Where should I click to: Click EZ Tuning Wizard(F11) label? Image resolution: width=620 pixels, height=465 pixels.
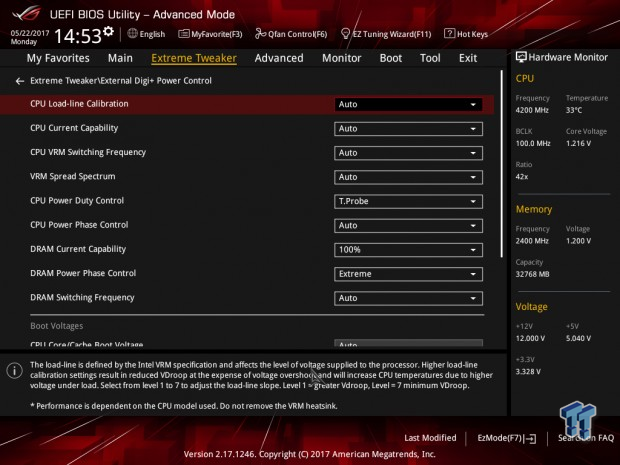(x=392, y=34)
